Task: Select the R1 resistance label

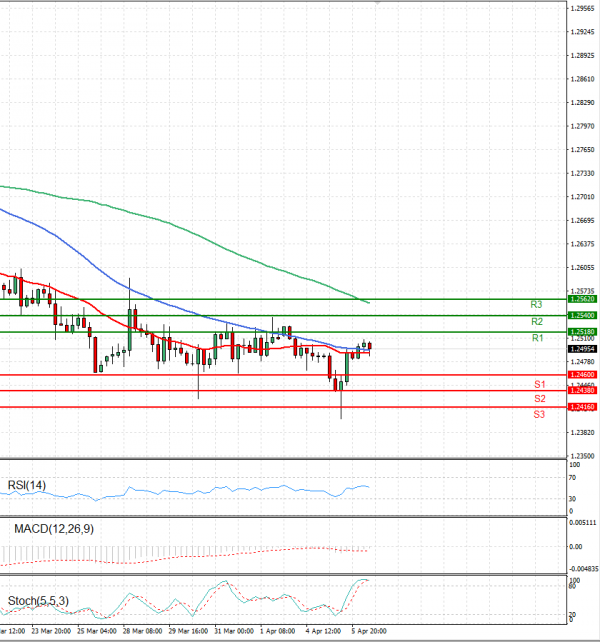Action: (537, 338)
